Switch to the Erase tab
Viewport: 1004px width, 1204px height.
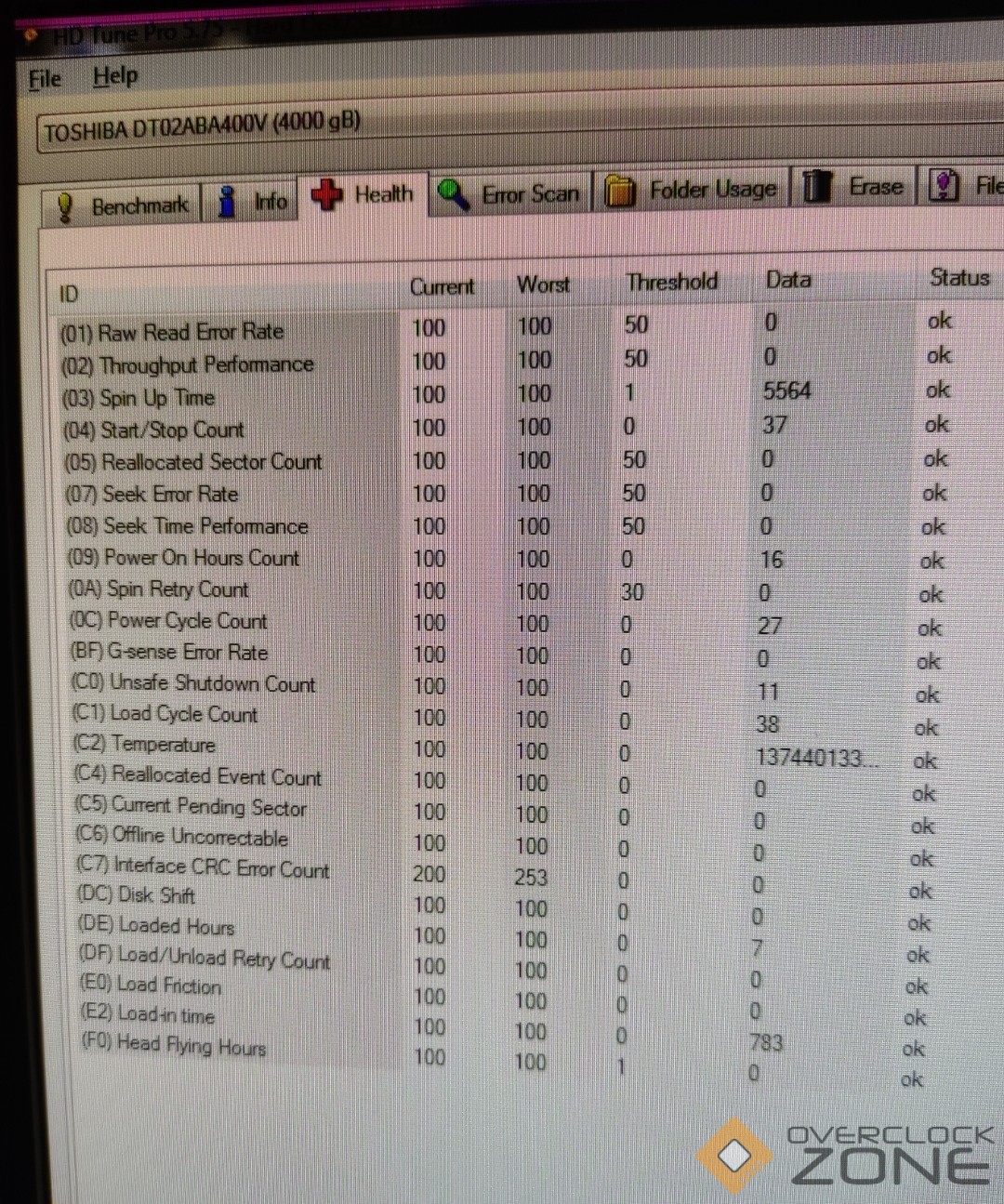tap(854, 187)
